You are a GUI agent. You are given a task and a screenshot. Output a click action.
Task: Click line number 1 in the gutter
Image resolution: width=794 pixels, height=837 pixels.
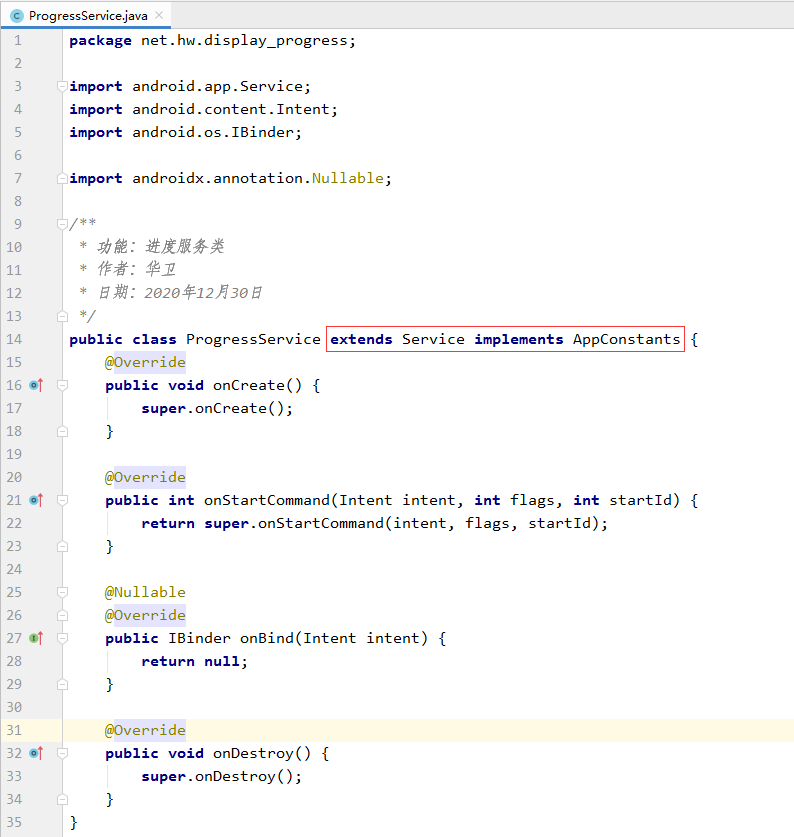coord(18,41)
